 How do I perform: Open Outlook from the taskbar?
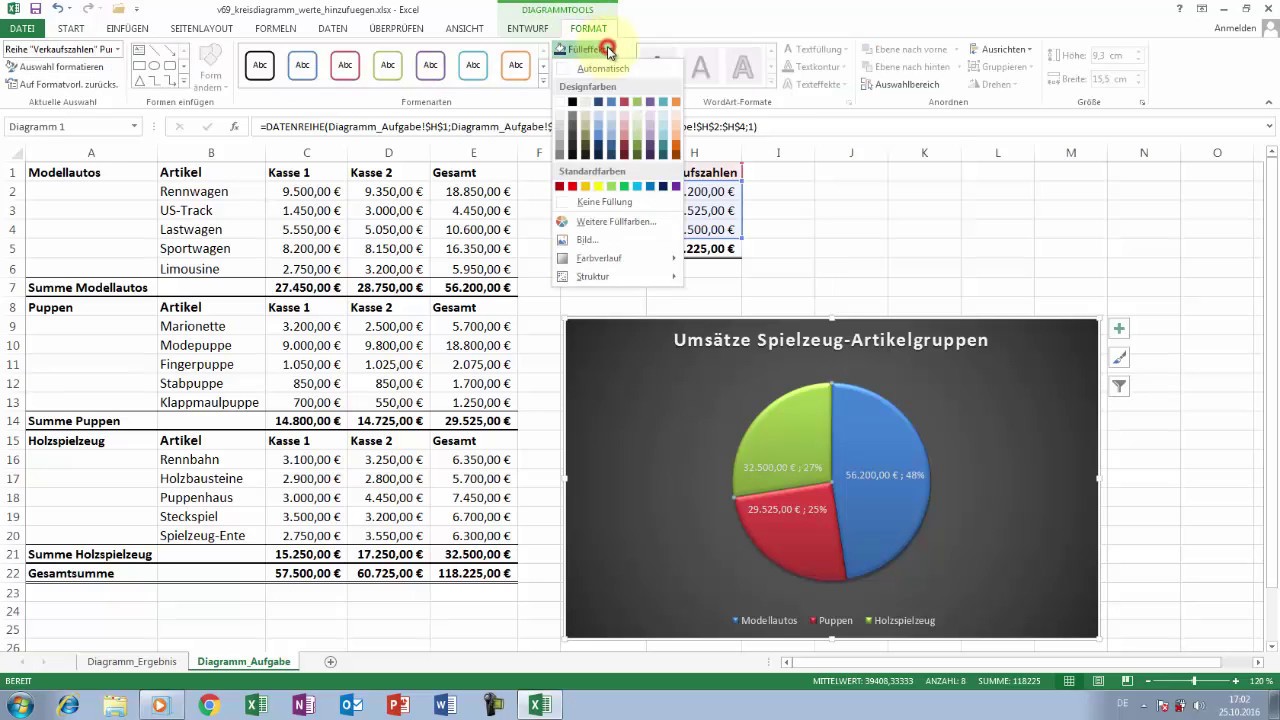351,705
